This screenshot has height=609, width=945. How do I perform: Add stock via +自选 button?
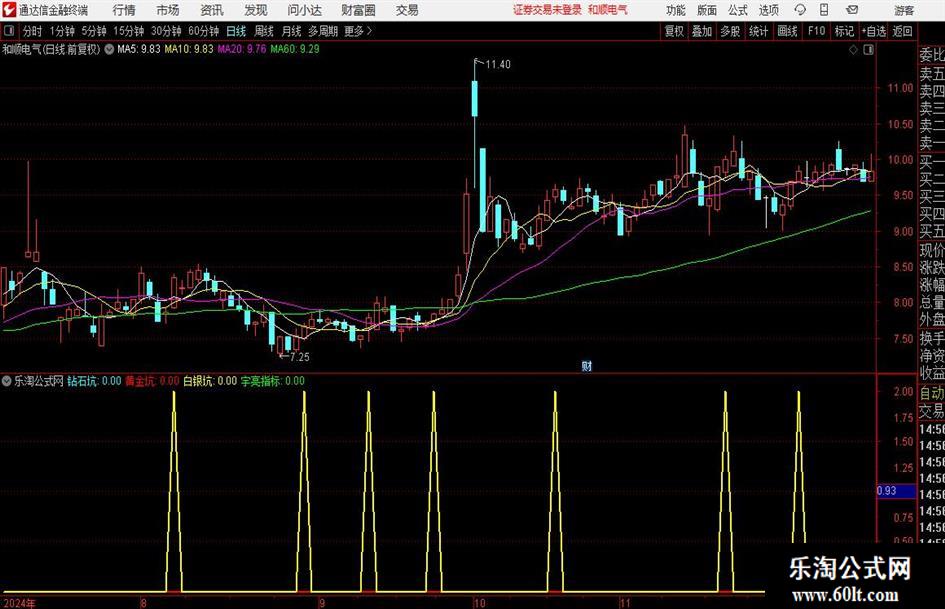pyautogui.click(x=874, y=31)
